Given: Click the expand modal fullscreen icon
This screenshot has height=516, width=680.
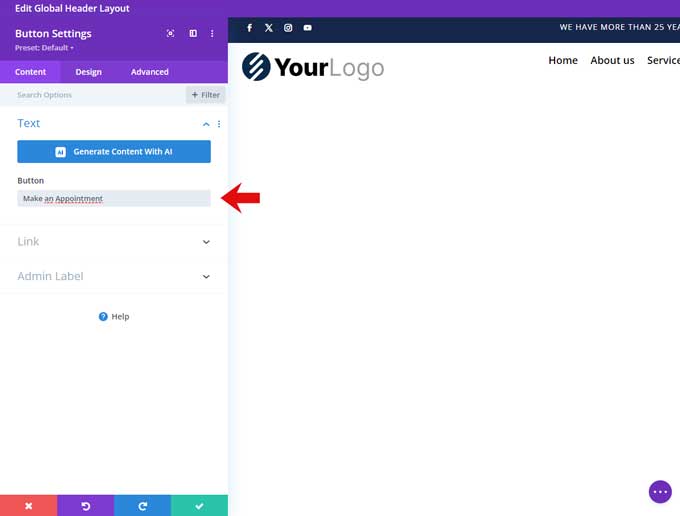Looking at the screenshot, I should pos(170,33).
